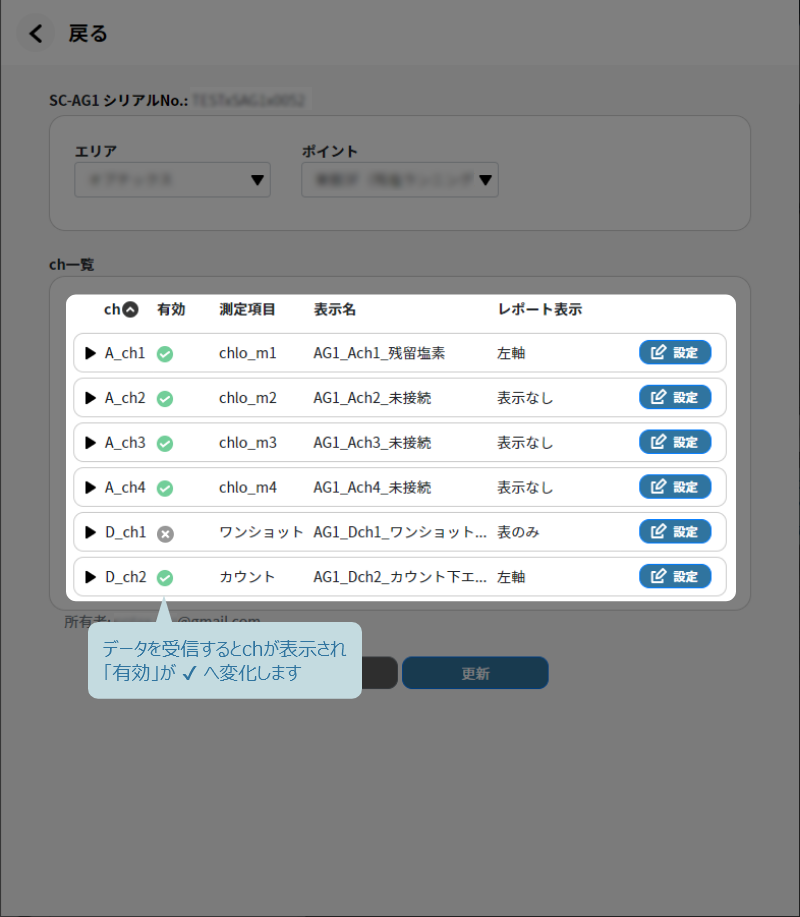
Task: Expand the A_ch3 row triangle
Action: point(90,443)
